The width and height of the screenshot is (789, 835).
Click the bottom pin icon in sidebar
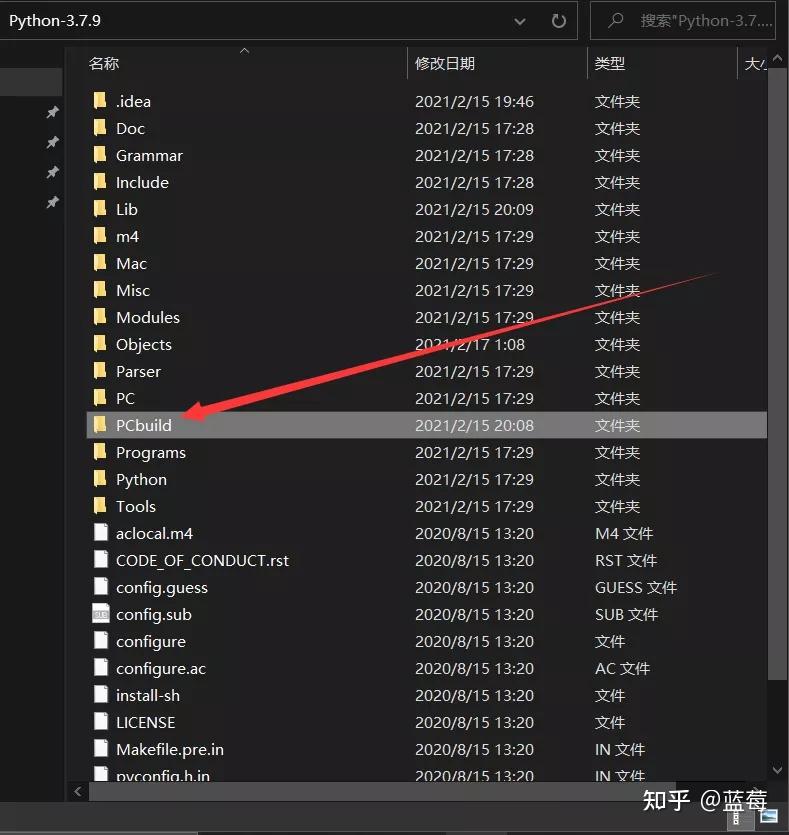click(x=52, y=202)
